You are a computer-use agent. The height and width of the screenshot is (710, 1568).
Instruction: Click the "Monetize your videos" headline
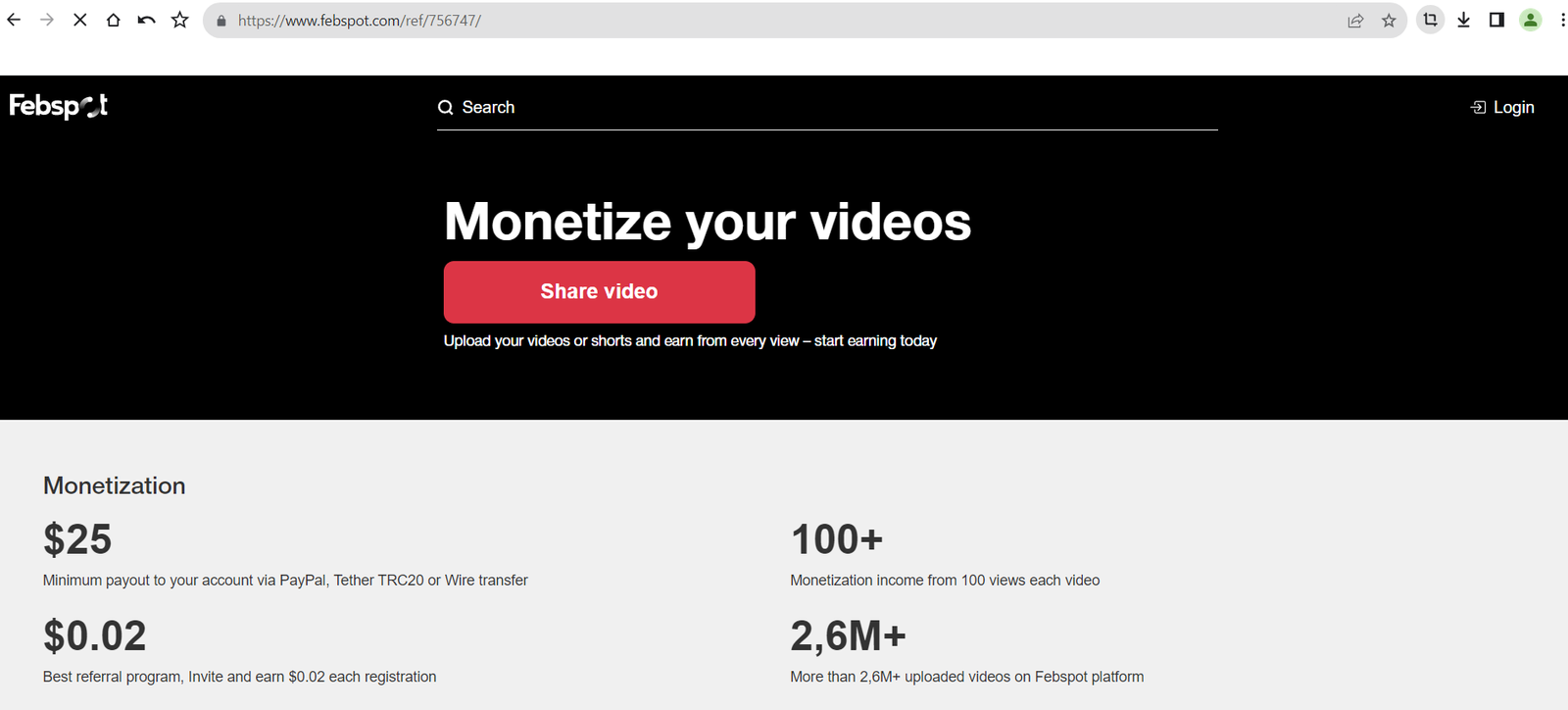click(708, 222)
